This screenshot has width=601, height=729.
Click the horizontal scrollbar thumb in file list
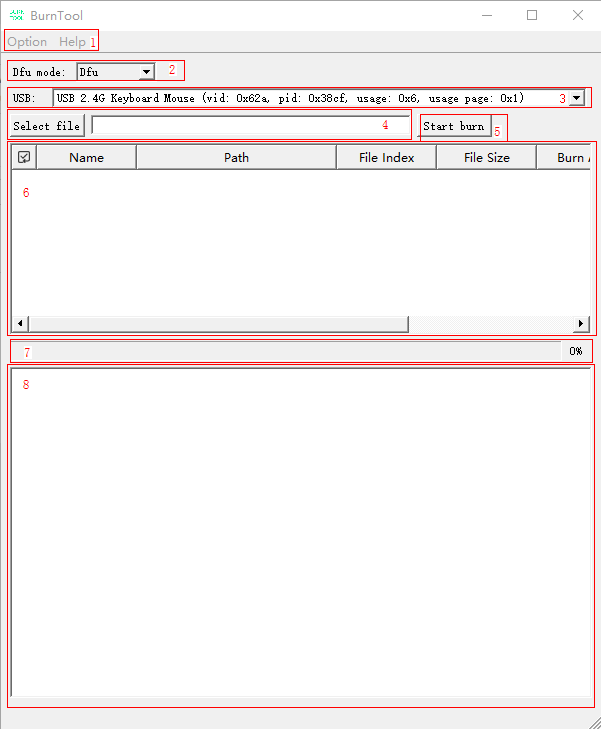(x=218, y=324)
